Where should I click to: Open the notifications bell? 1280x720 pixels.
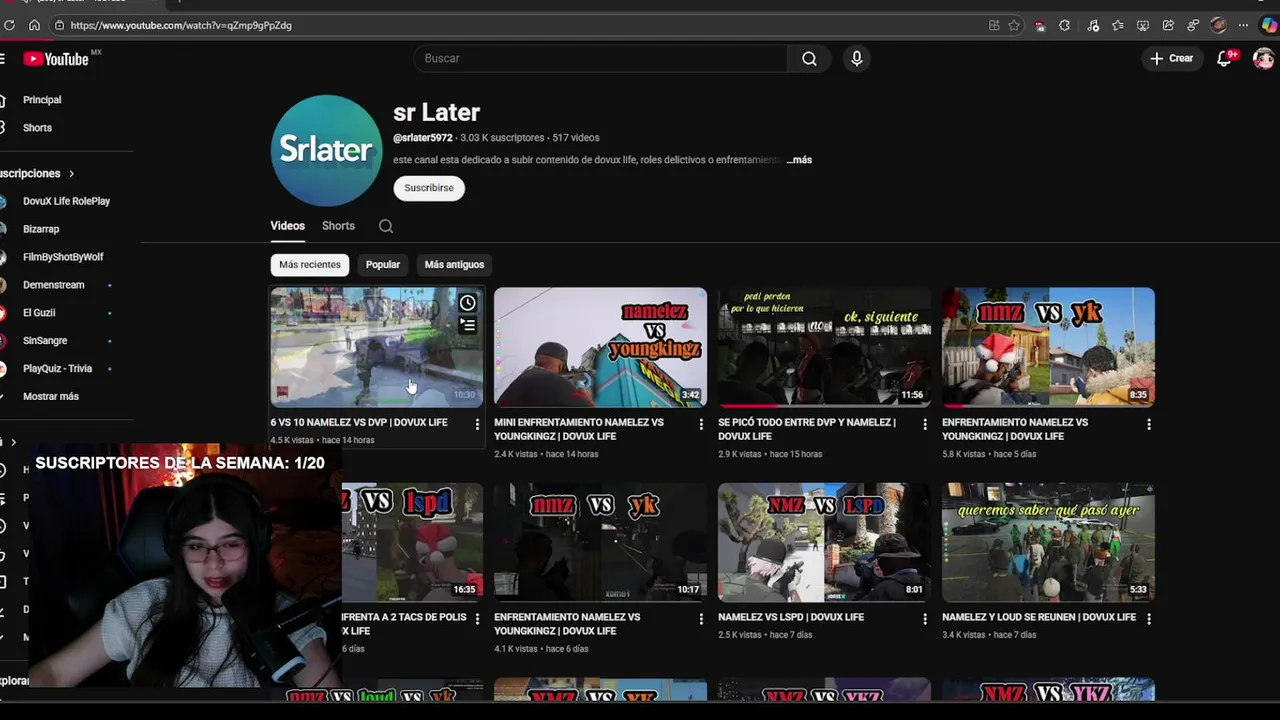click(x=1224, y=59)
